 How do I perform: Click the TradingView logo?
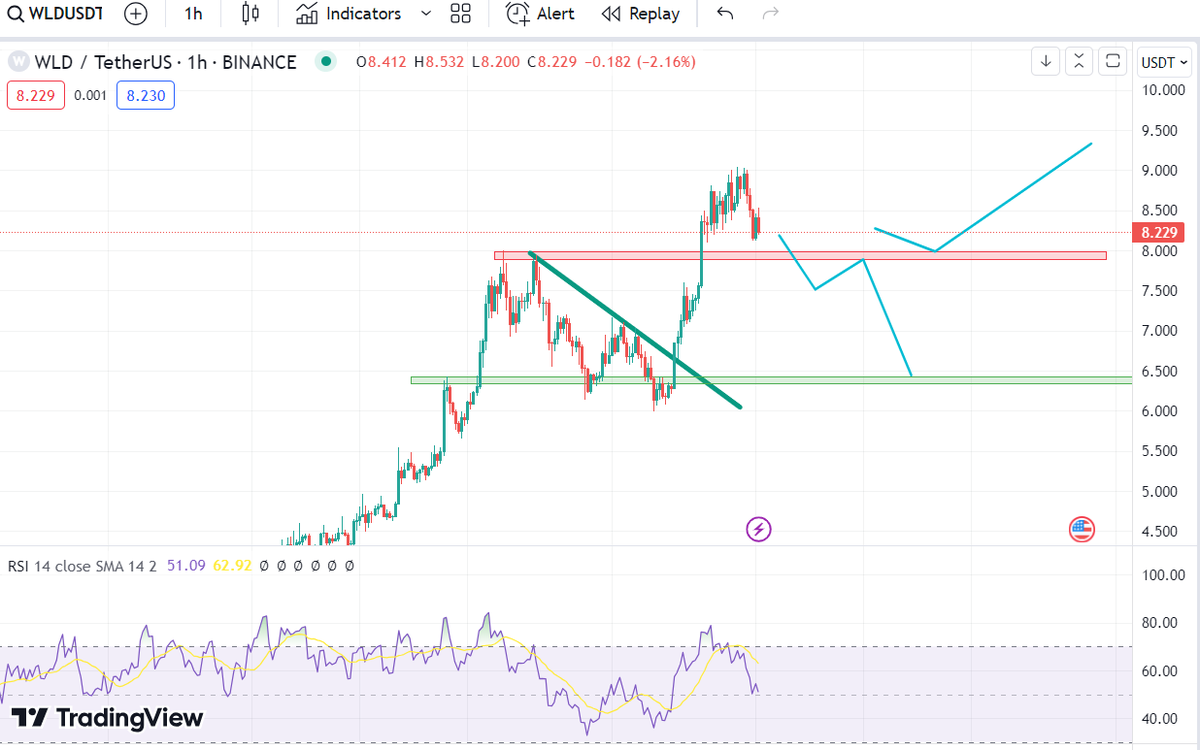pos(107,717)
